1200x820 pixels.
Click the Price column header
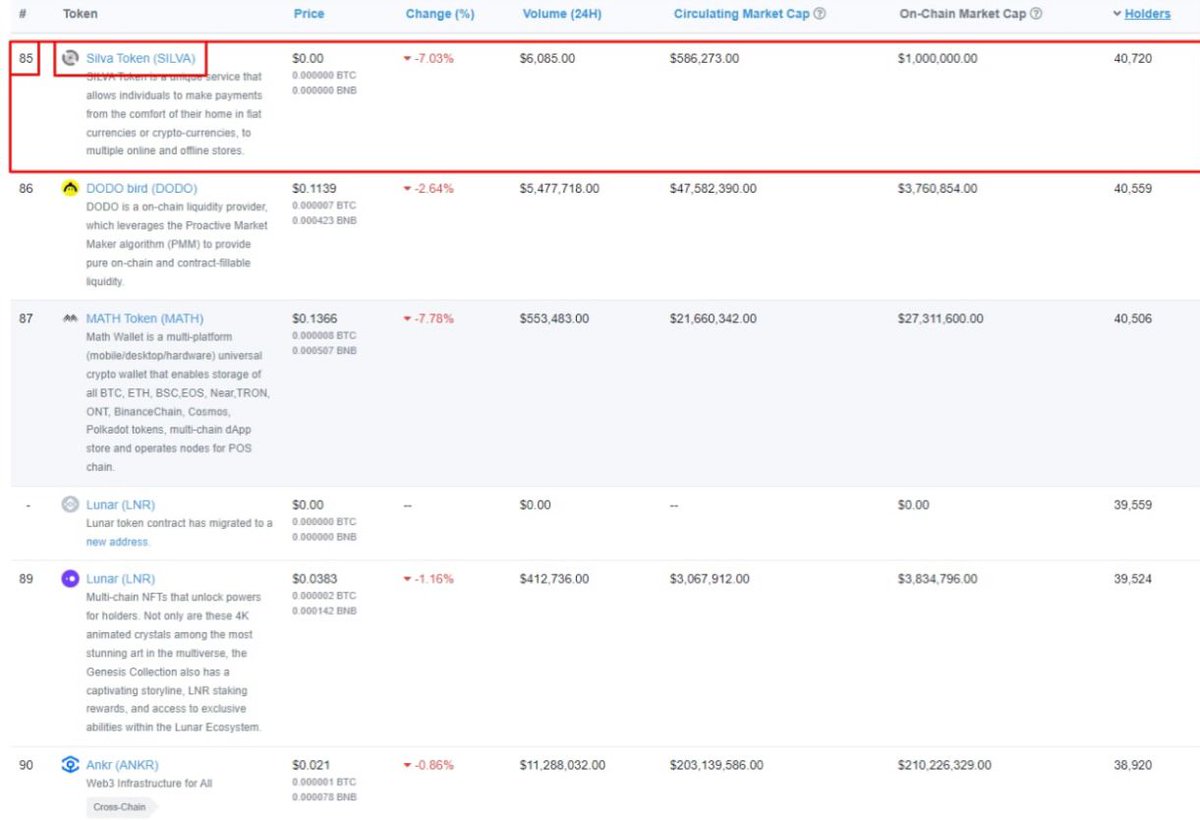tap(309, 14)
